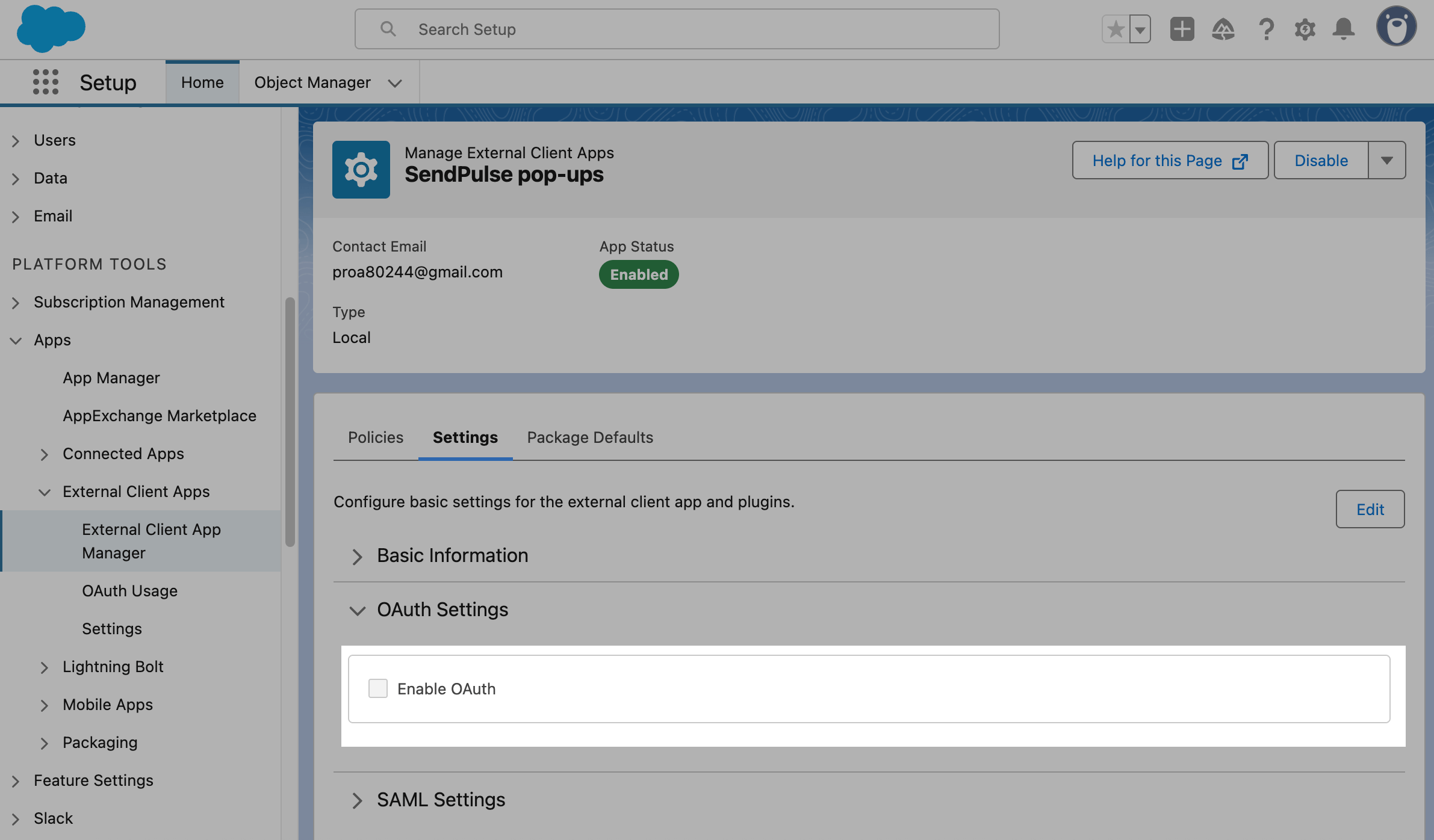The height and width of the screenshot is (840, 1434).
Task: Open the global actions plus icon
Action: (x=1182, y=29)
